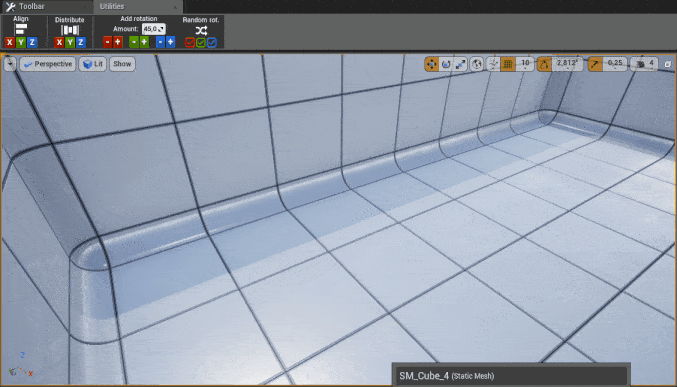Click the rotation Amount input field
Viewport: 677px width, 387px height.
(x=154, y=29)
